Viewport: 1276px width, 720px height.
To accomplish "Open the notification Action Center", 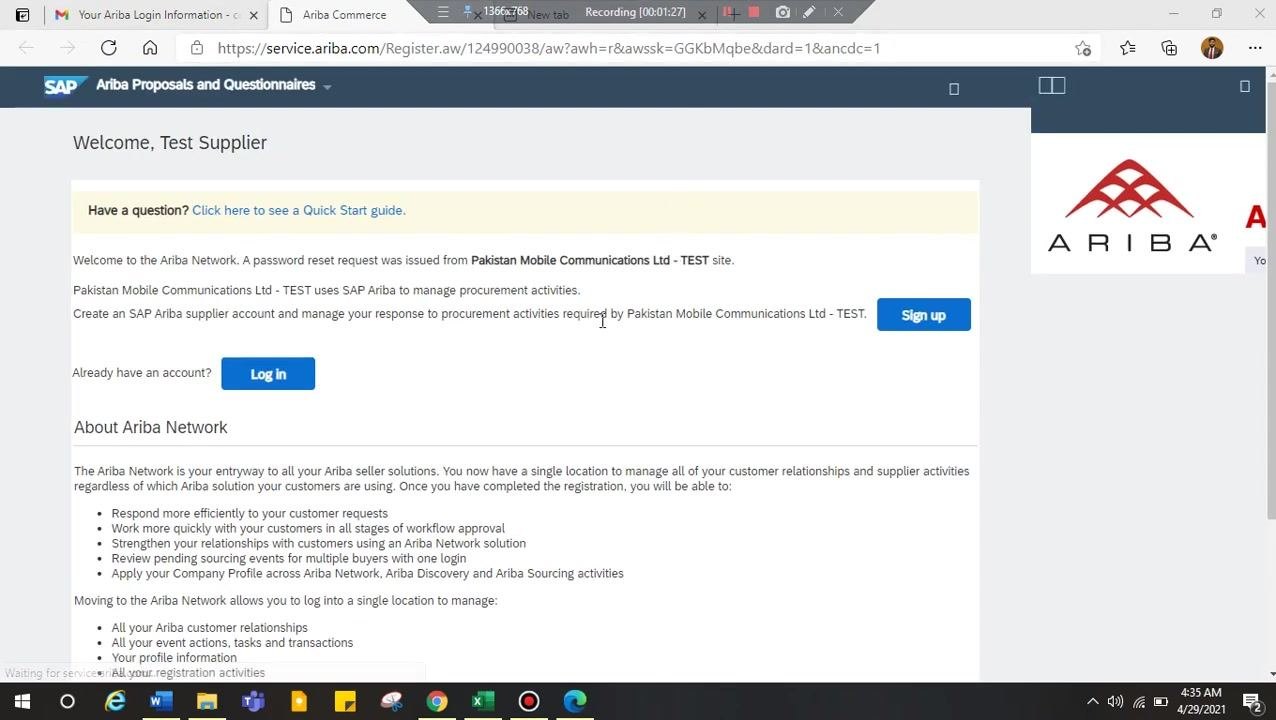I will coord(1251,702).
